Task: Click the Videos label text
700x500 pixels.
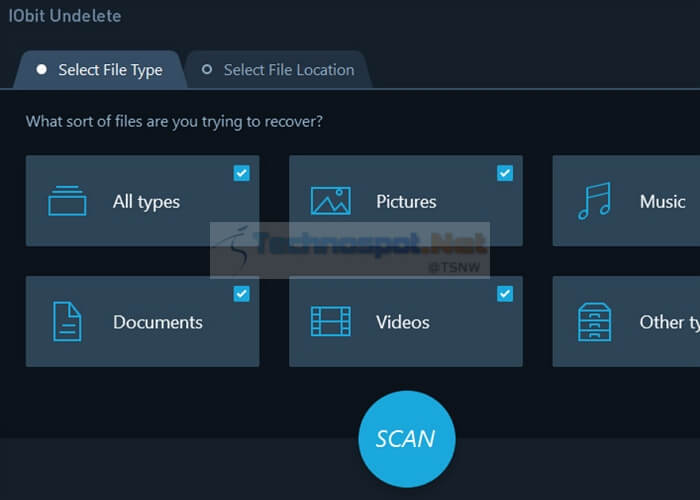Action: click(403, 322)
